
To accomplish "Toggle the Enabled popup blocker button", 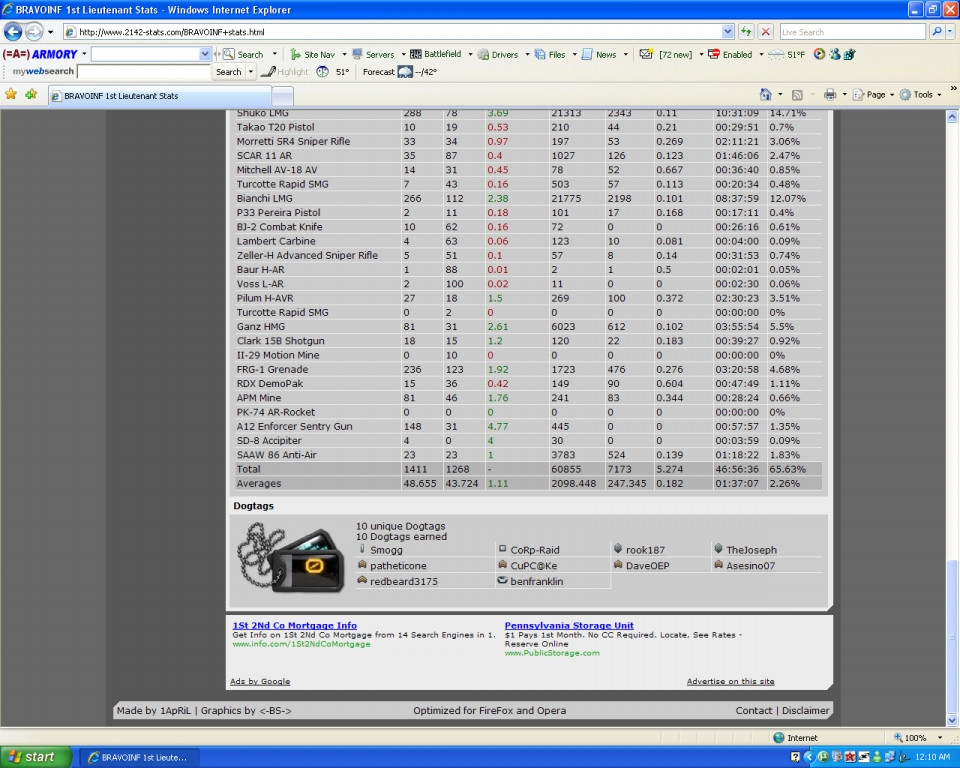I will click(x=730, y=54).
